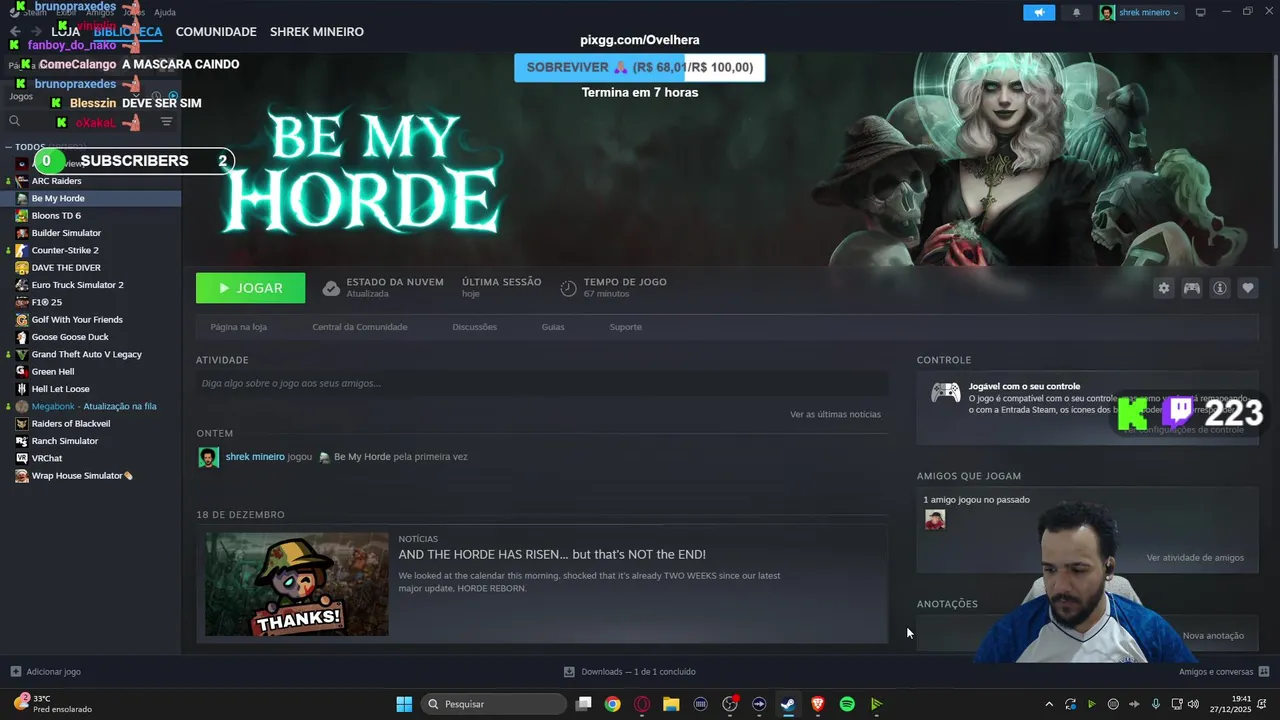This screenshot has height=720, width=1280.
Task: Select Builder Simulator in library
Action: pyautogui.click(x=91, y=233)
